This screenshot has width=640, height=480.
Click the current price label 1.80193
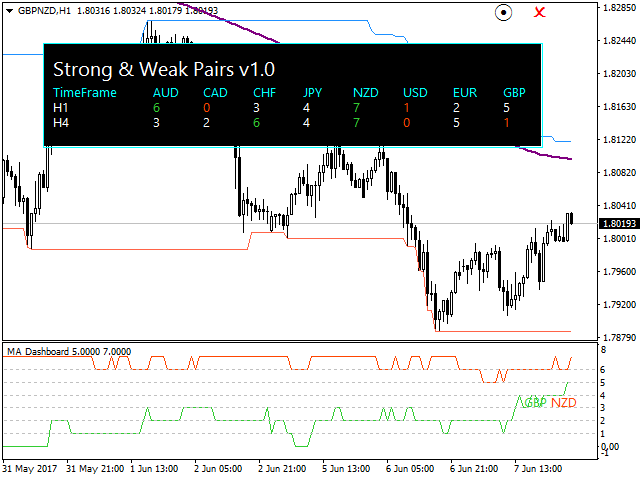pyautogui.click(x=617, y=222)
